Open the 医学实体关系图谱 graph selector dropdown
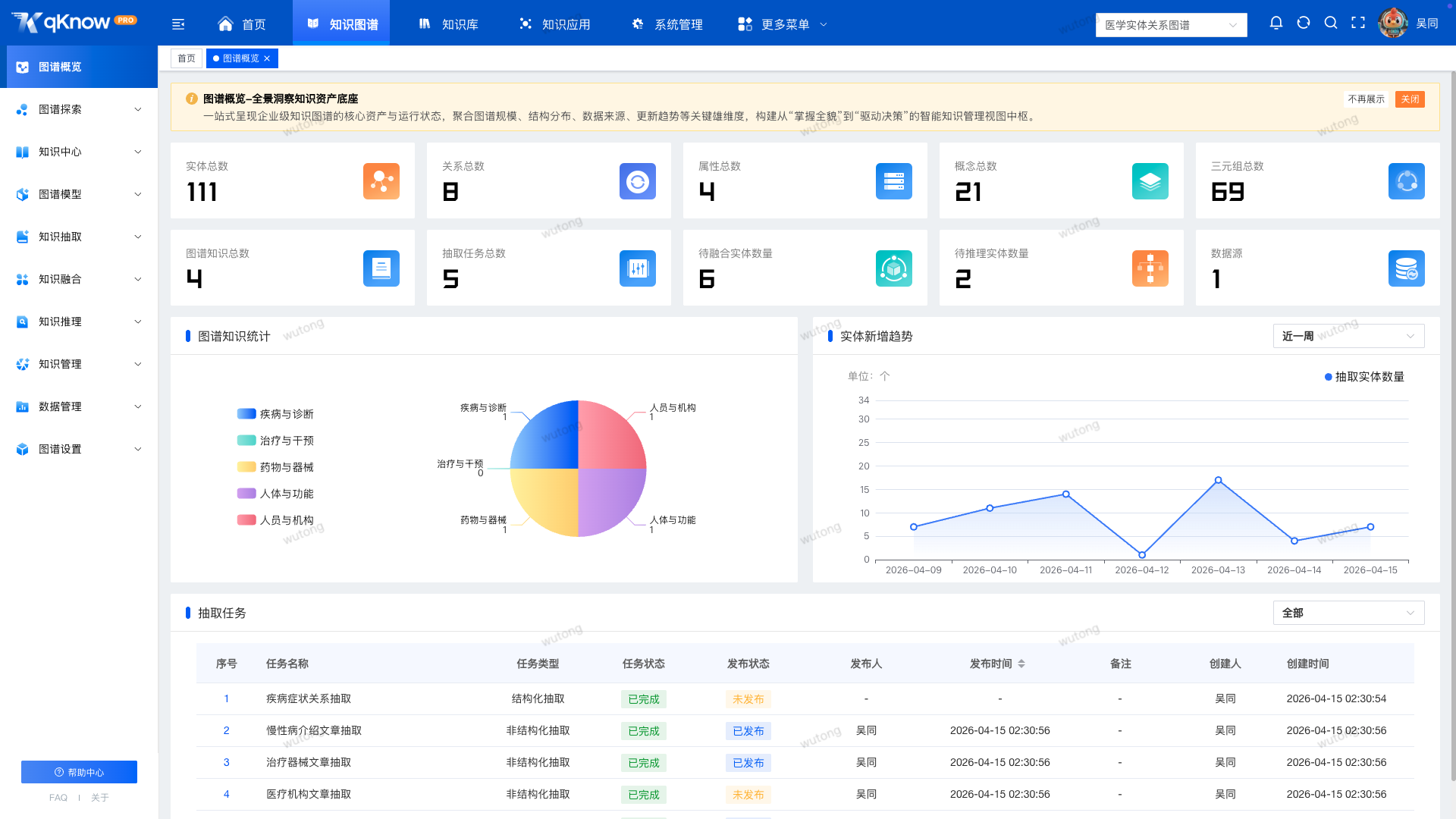The image size is (1456, 819). [x=1171, y=25]
